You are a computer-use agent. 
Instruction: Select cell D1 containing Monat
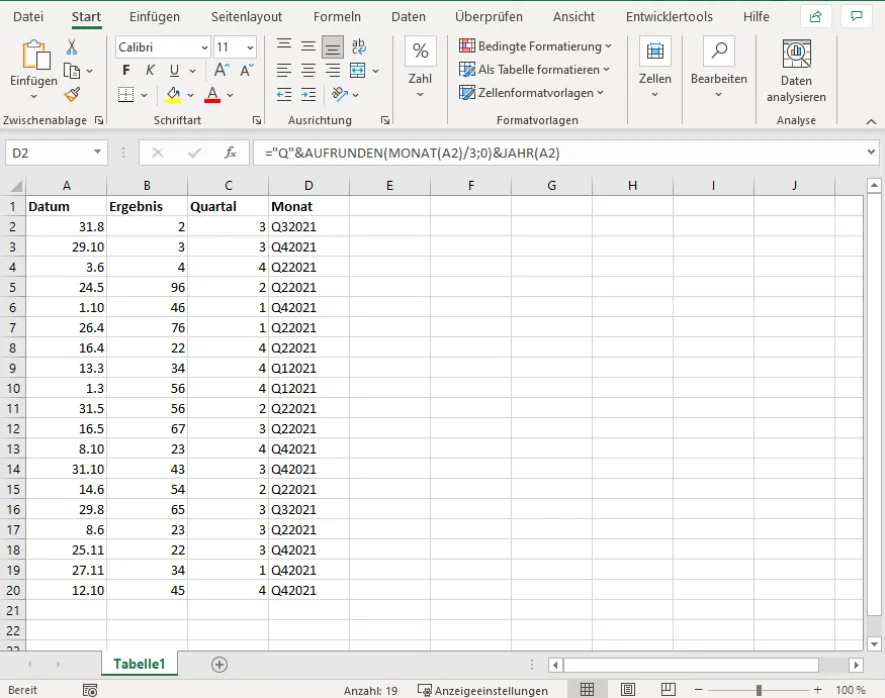point(308,206)
